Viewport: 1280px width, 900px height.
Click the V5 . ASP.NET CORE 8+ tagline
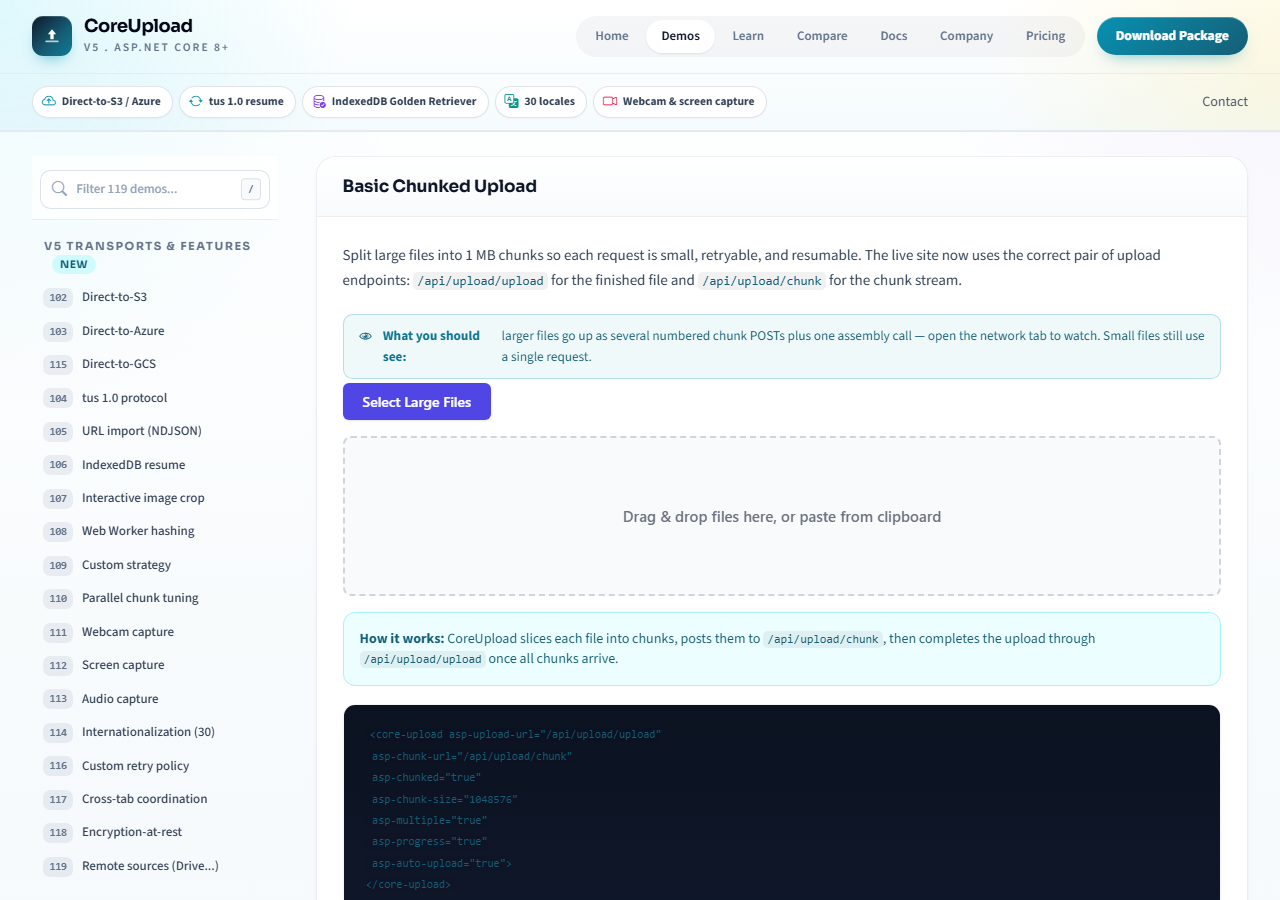click(x=157, y=47)
